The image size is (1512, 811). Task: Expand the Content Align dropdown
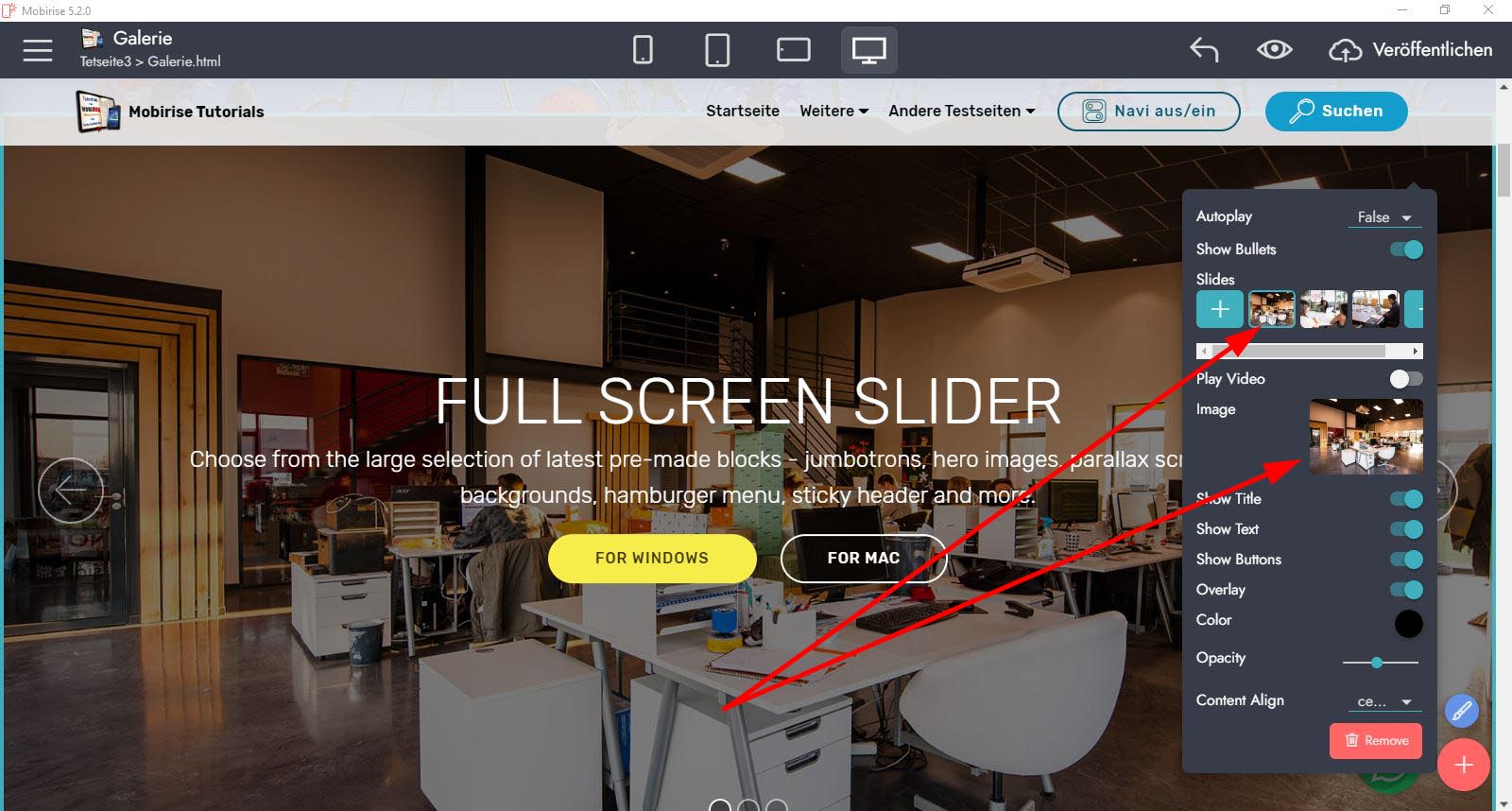coord(1384,701)
